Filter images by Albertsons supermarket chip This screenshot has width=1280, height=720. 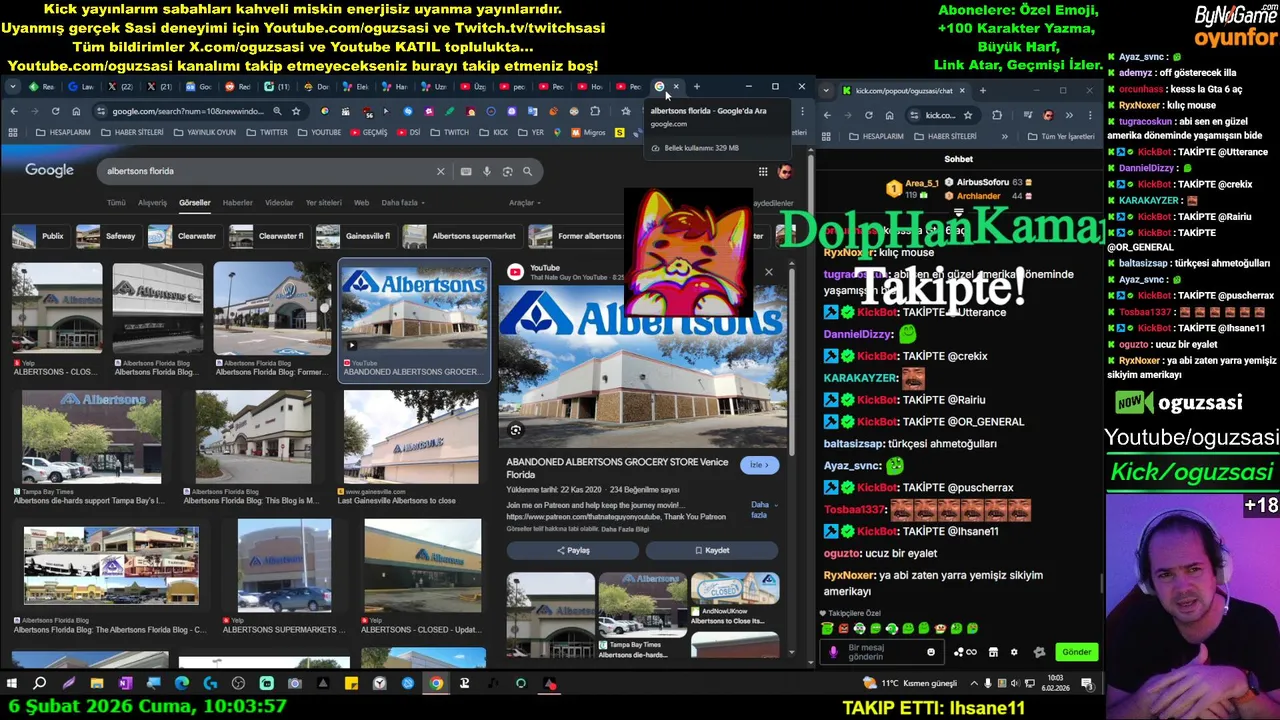(x=462, y=237)
